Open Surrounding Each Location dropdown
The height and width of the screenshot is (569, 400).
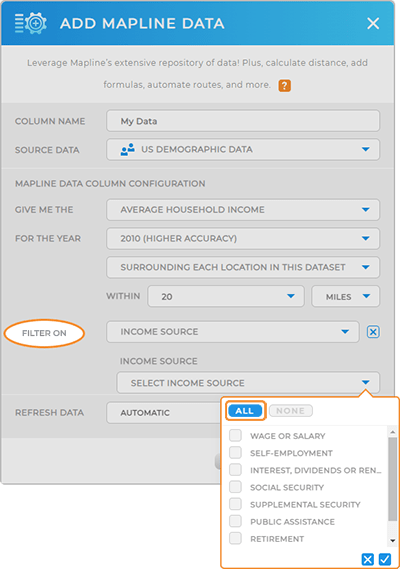pyautogui.click(x=243, y=267)
